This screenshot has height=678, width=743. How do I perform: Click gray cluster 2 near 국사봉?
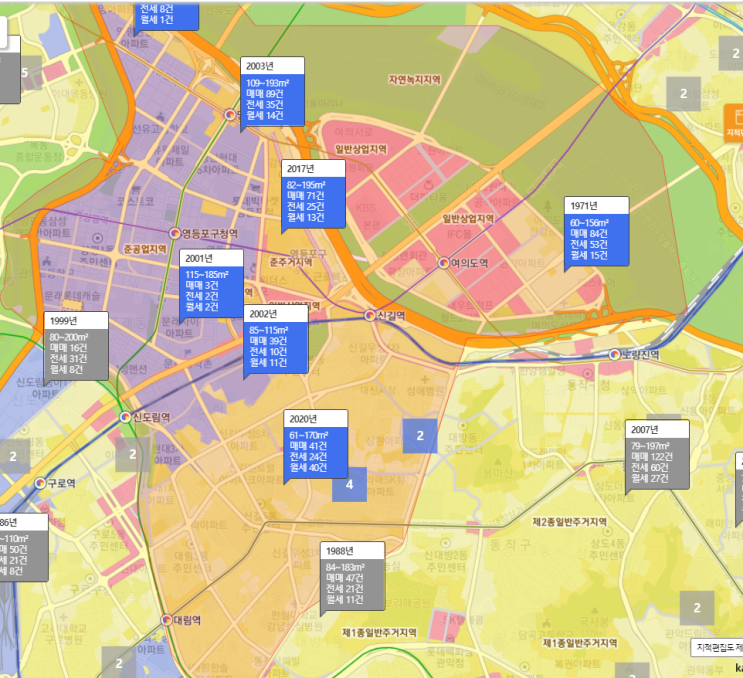point(697,608)
